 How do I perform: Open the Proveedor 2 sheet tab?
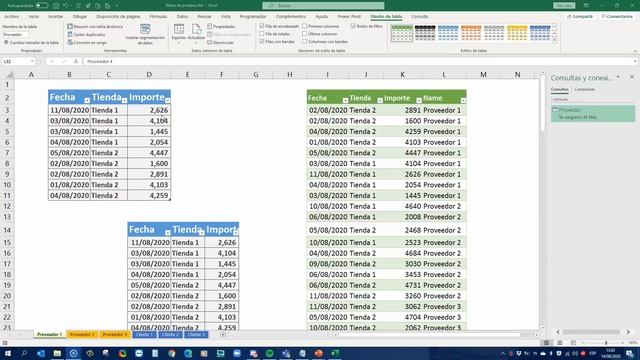tap(82, 335)
